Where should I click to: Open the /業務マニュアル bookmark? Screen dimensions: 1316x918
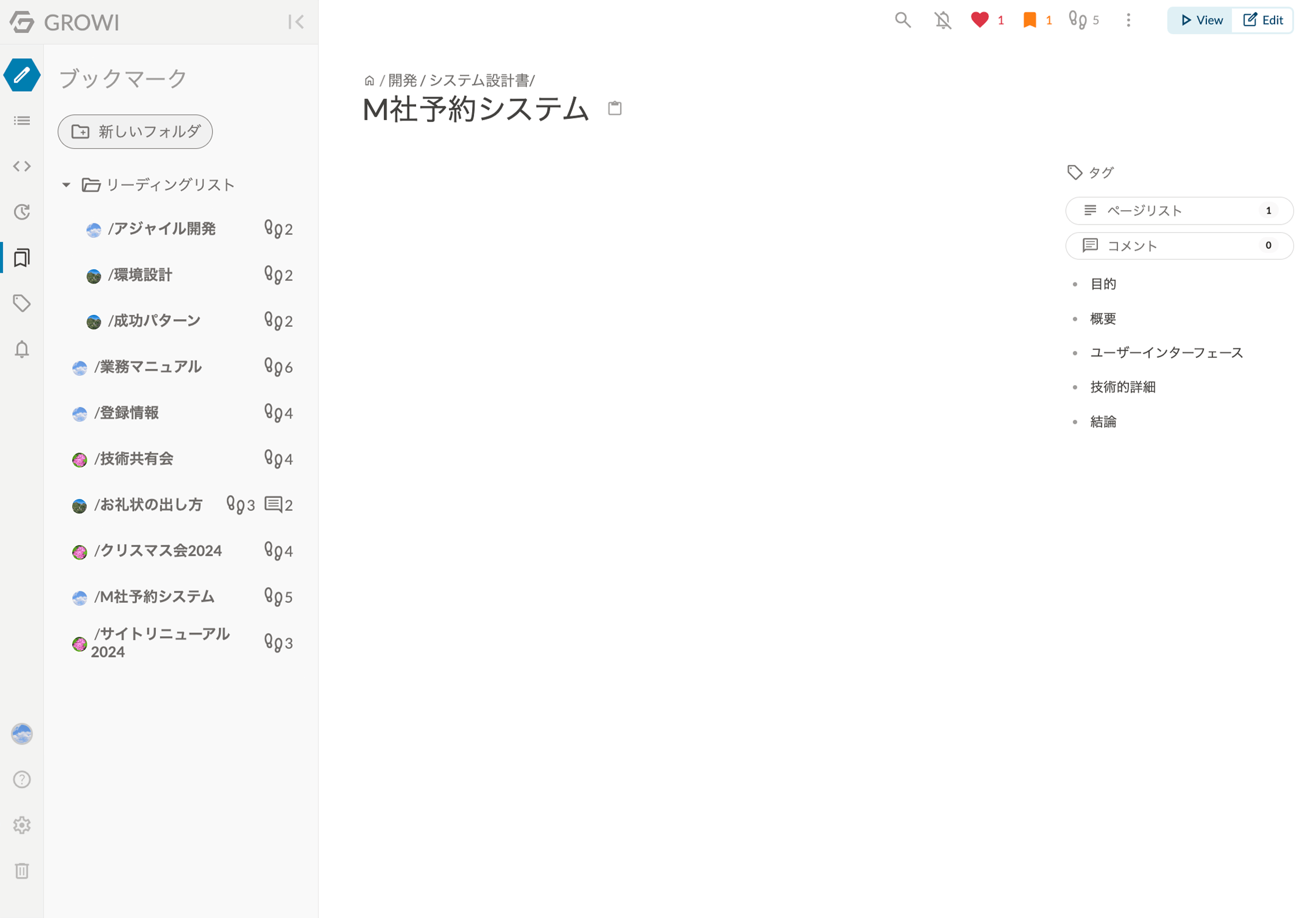click(x=148, y=367)
